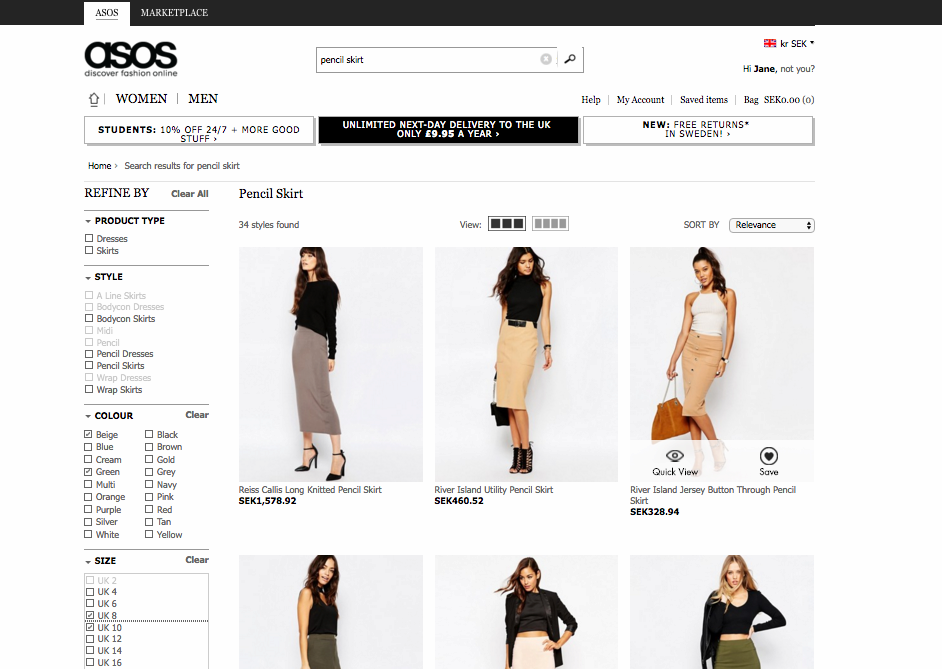Select the UK 12 size checkbox
942x669 pixels.
[x=90, y=638]
